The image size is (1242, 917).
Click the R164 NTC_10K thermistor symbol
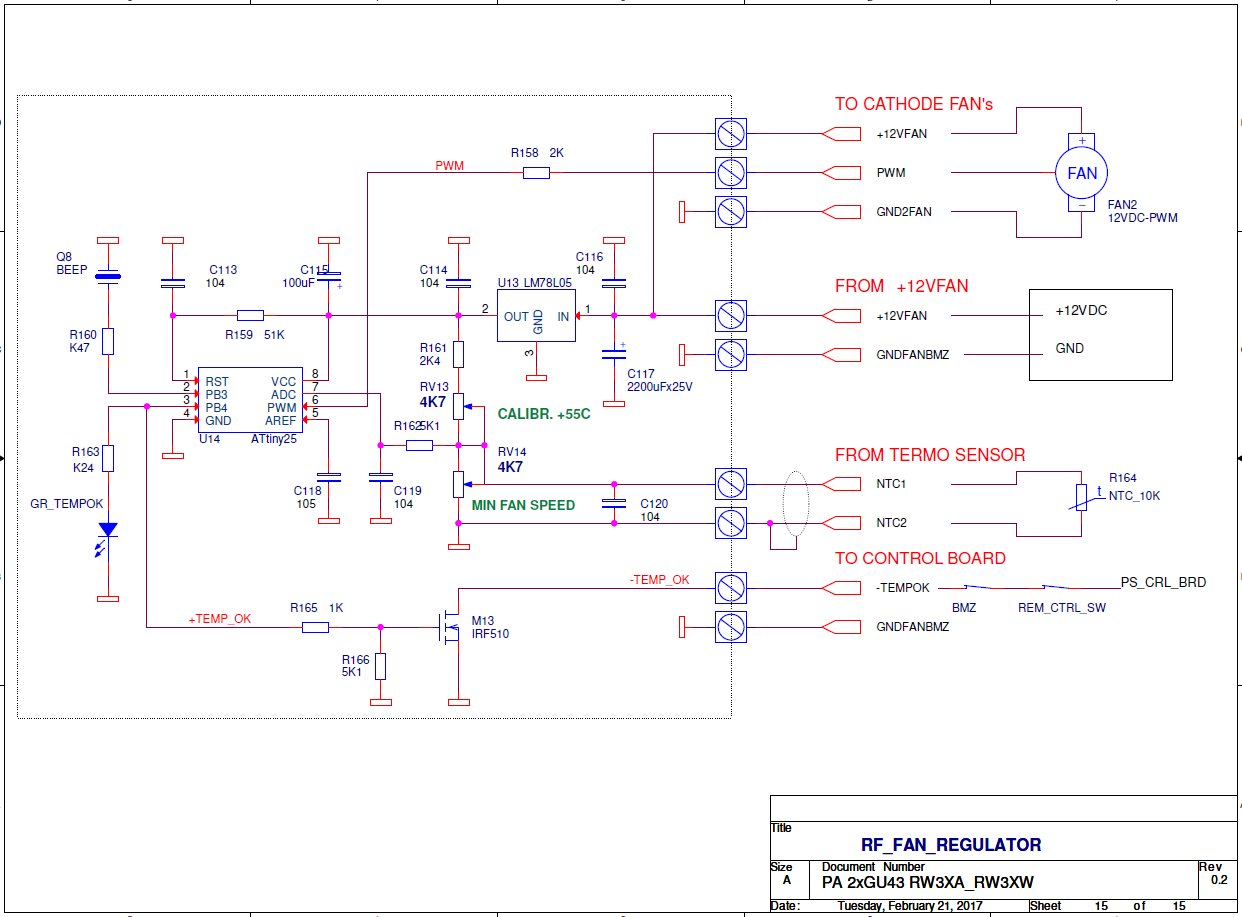tap(1081, 497)
